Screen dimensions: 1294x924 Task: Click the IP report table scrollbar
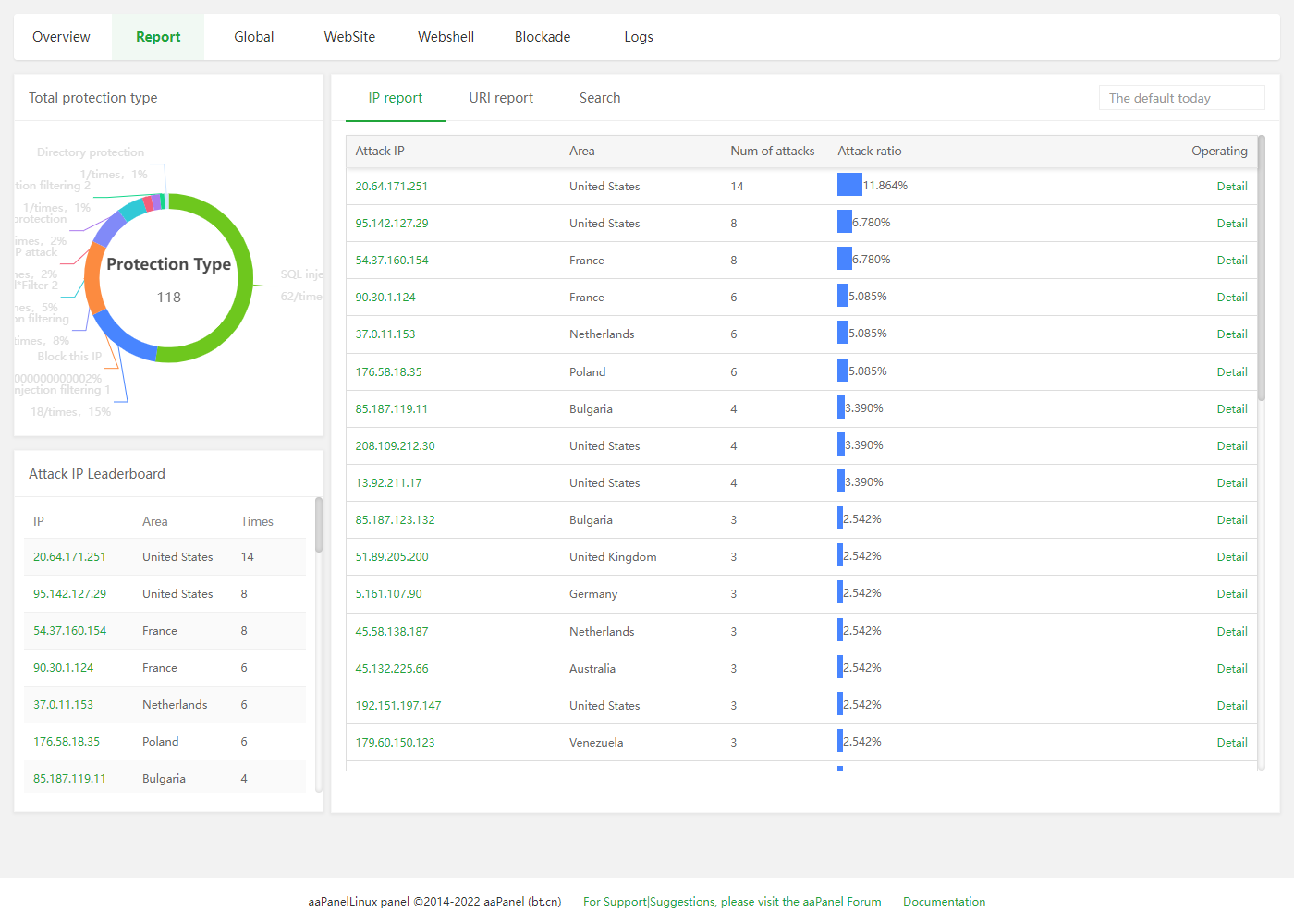click(x=1261, y=268)
